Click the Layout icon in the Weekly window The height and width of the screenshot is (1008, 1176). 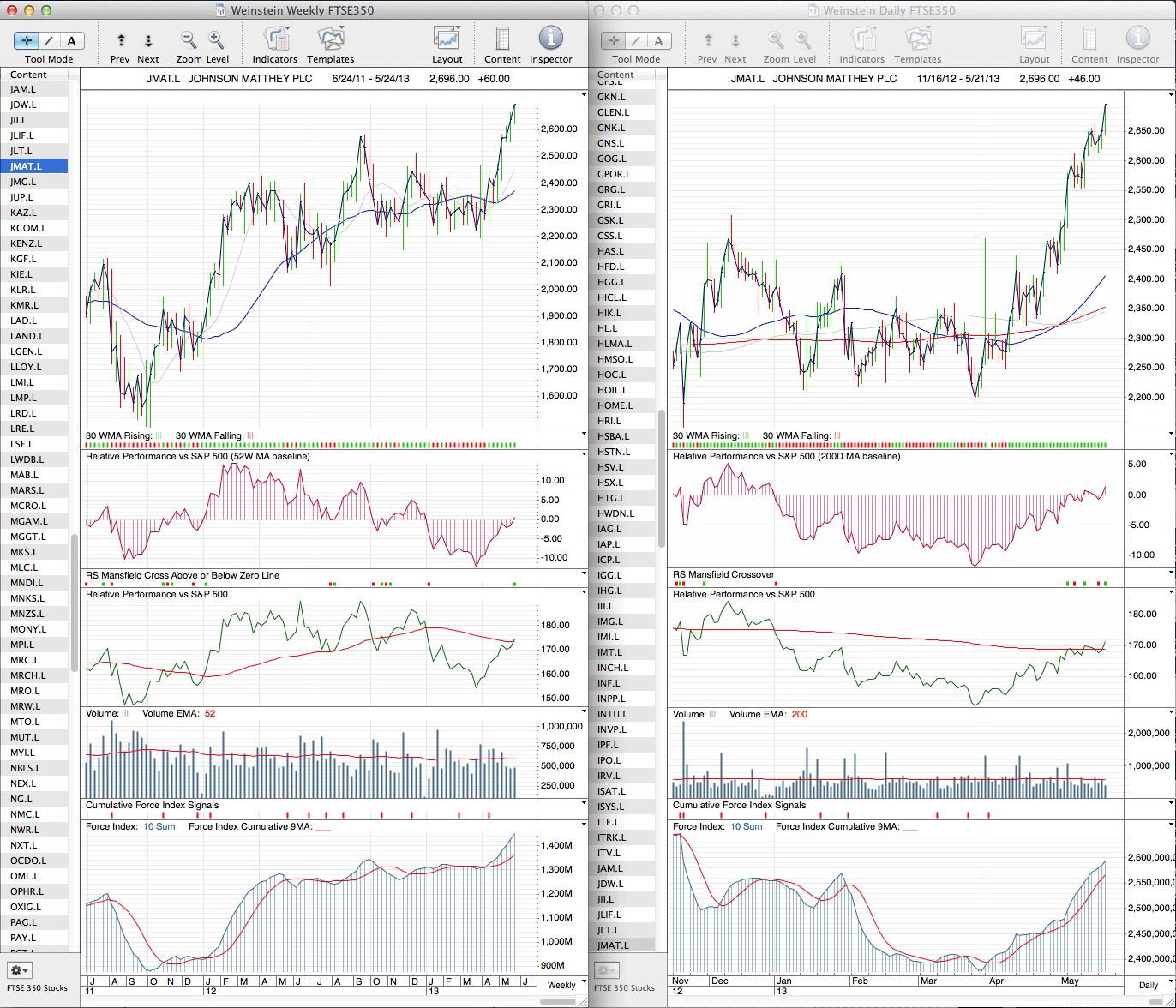(x=447, y=39)
